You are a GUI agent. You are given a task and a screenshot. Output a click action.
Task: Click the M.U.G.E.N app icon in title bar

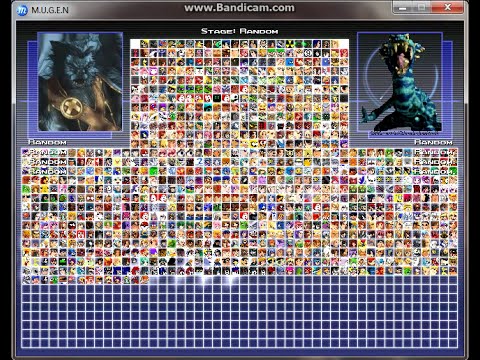click(x=22, y=10)
